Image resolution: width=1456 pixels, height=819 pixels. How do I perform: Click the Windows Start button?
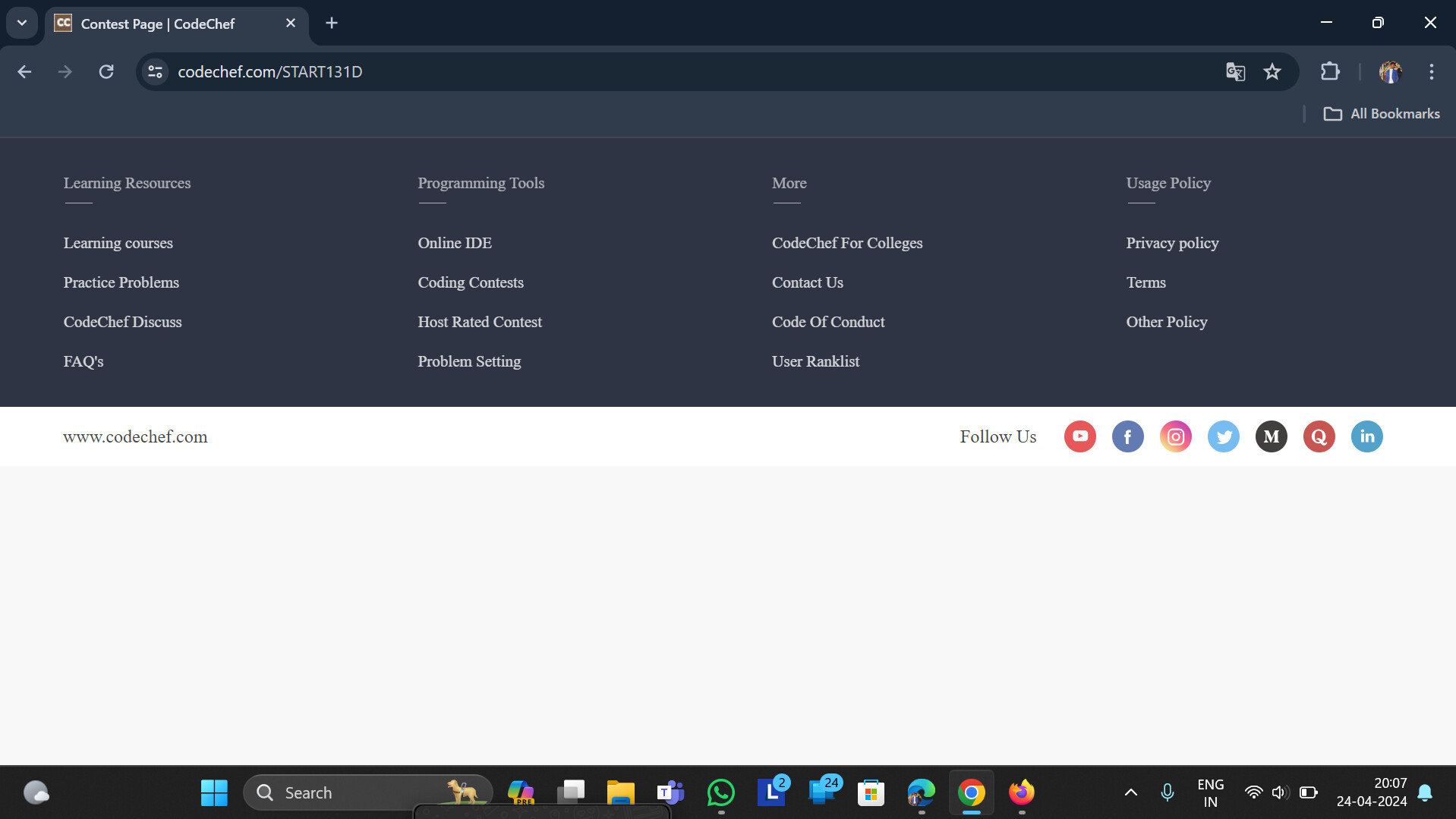[x=214, y=792]
